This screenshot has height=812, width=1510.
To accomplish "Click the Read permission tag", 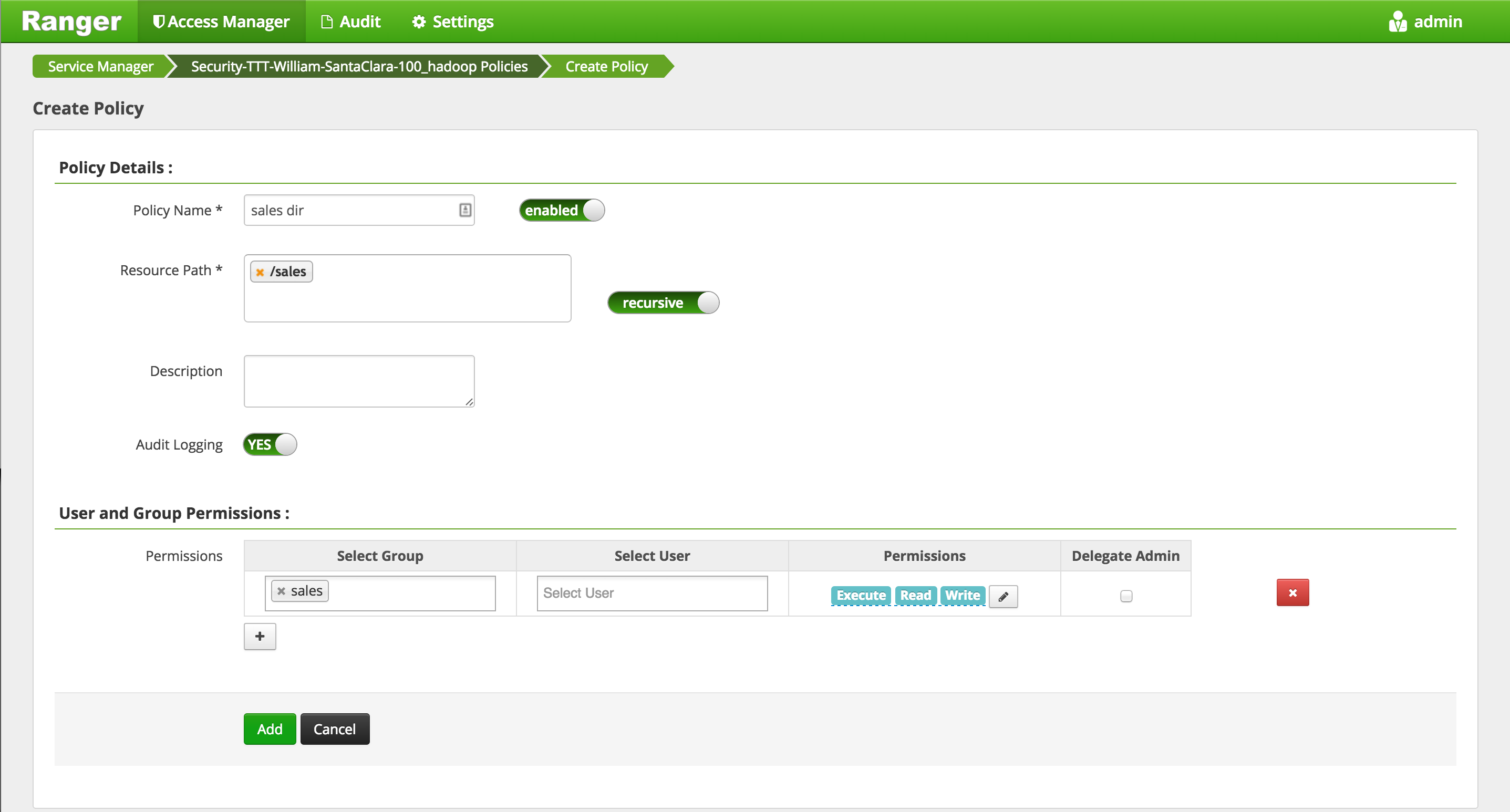I will pos(915,596).
